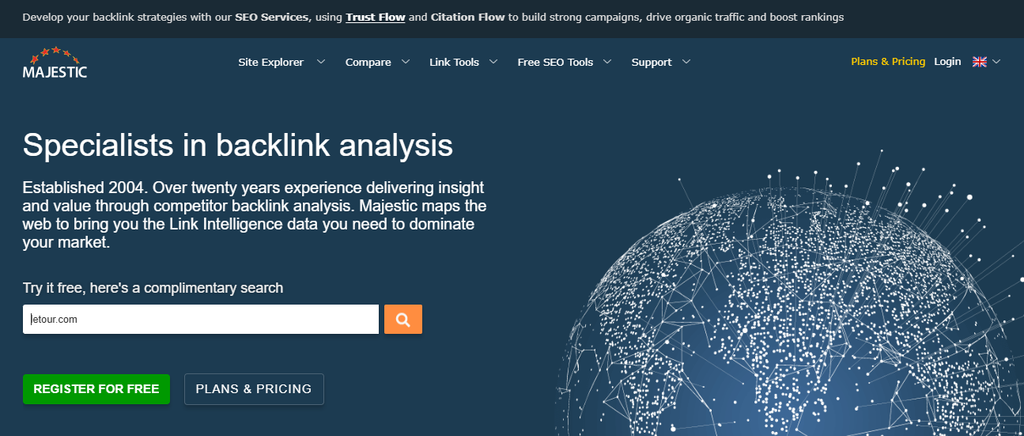Follow the Trust Flow link in the banner
Image resolution: width=1024 pixels, height=436 pixels.
376,18
